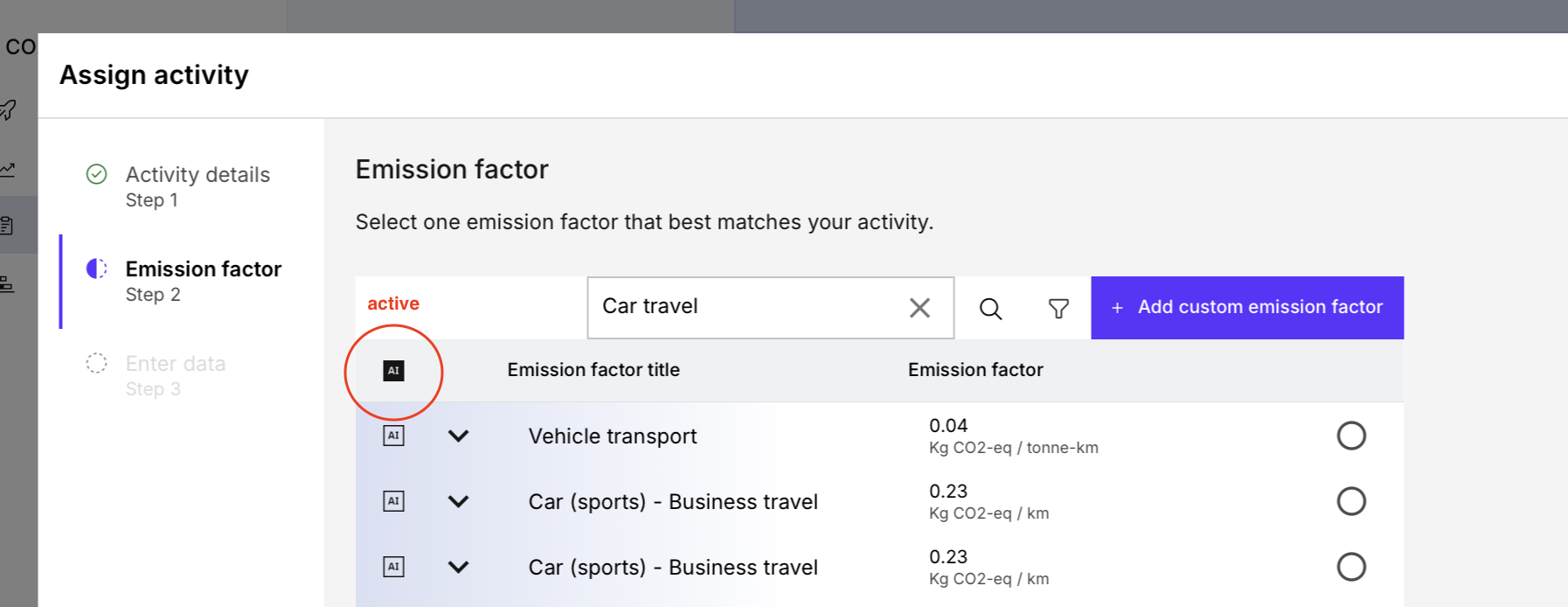Click the AI icon in table header
This screenshot has width=1568, height=607.
393,371
